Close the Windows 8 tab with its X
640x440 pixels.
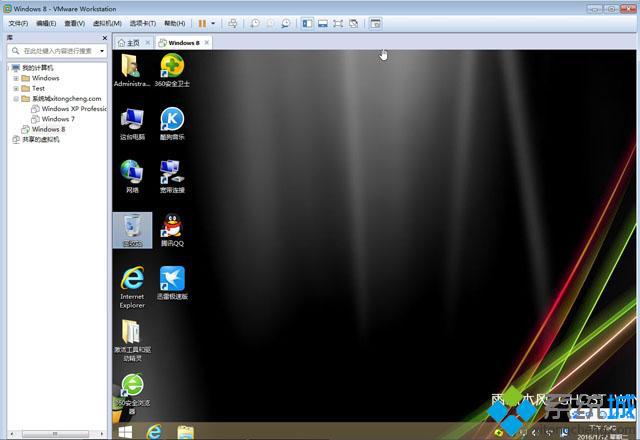click(x=207, y=42)
